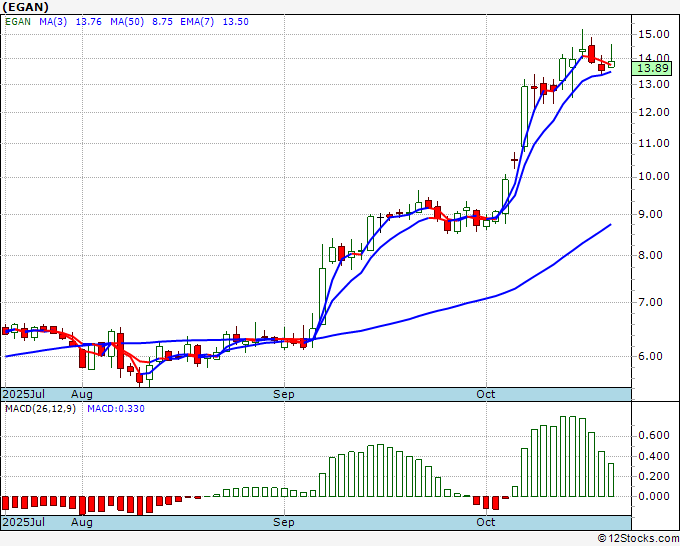
Task: Click the end of the MA(50) line
Action: click(611, 225)
